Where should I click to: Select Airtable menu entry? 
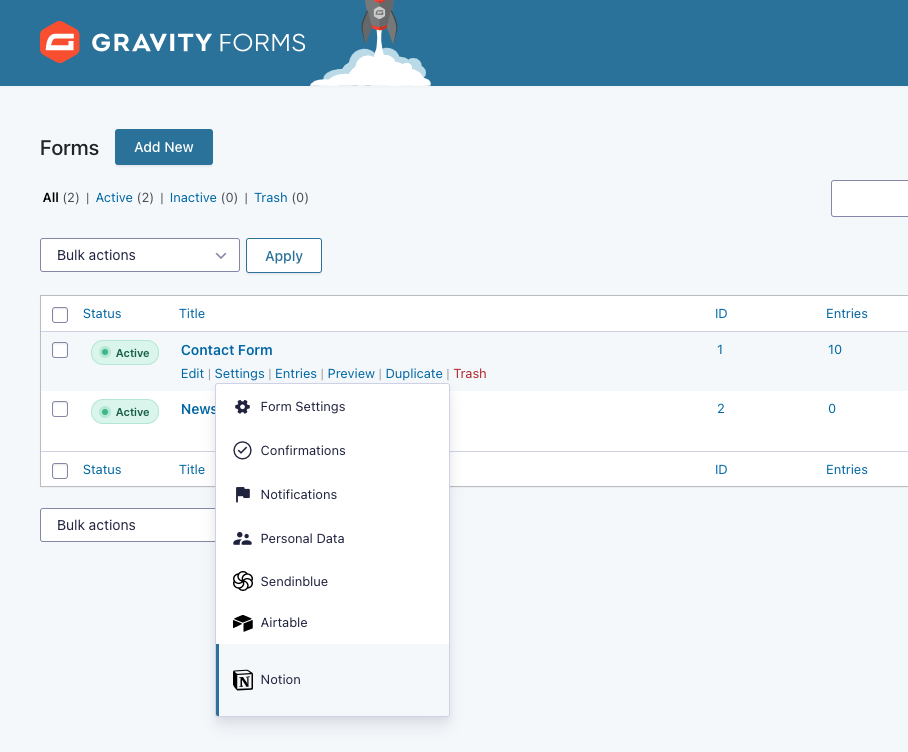[x=332, y=623]
